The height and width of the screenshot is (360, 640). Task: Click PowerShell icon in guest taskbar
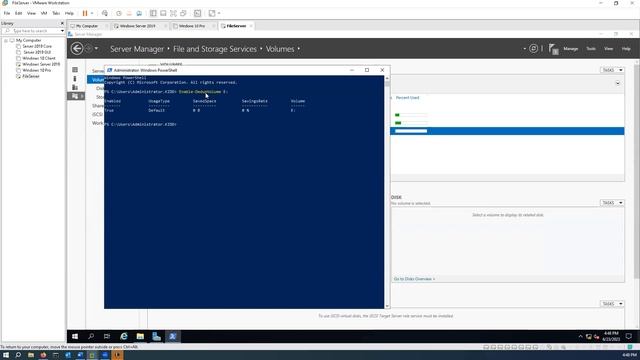[x=173, y=336]
